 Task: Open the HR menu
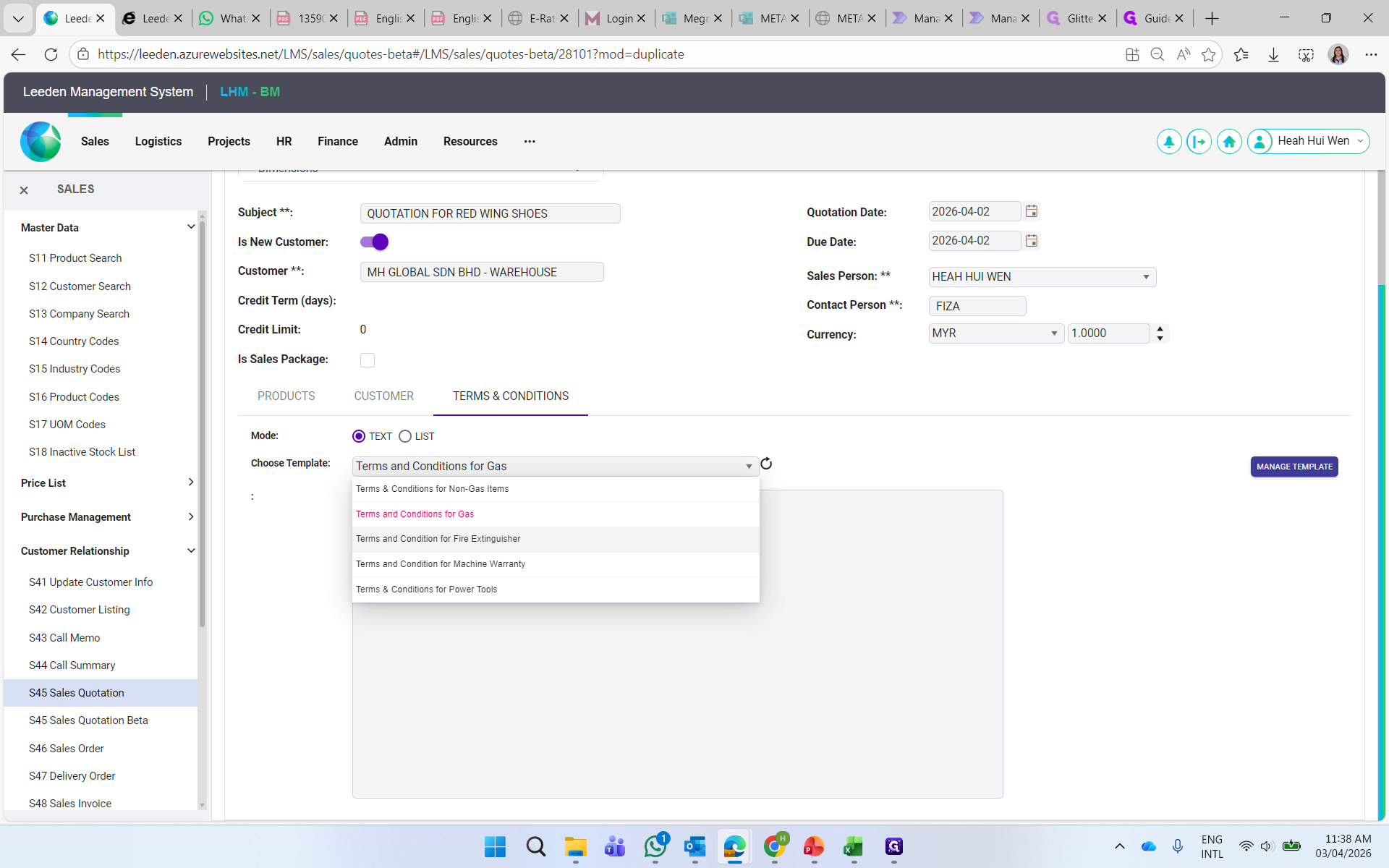point(284,142)
